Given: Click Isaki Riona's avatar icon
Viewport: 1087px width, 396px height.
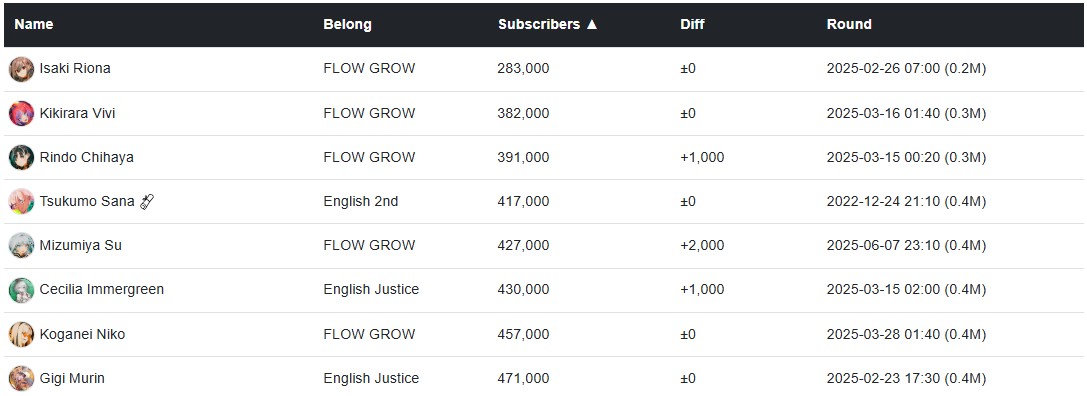Looking at the screenshot, I should point(21,69).
